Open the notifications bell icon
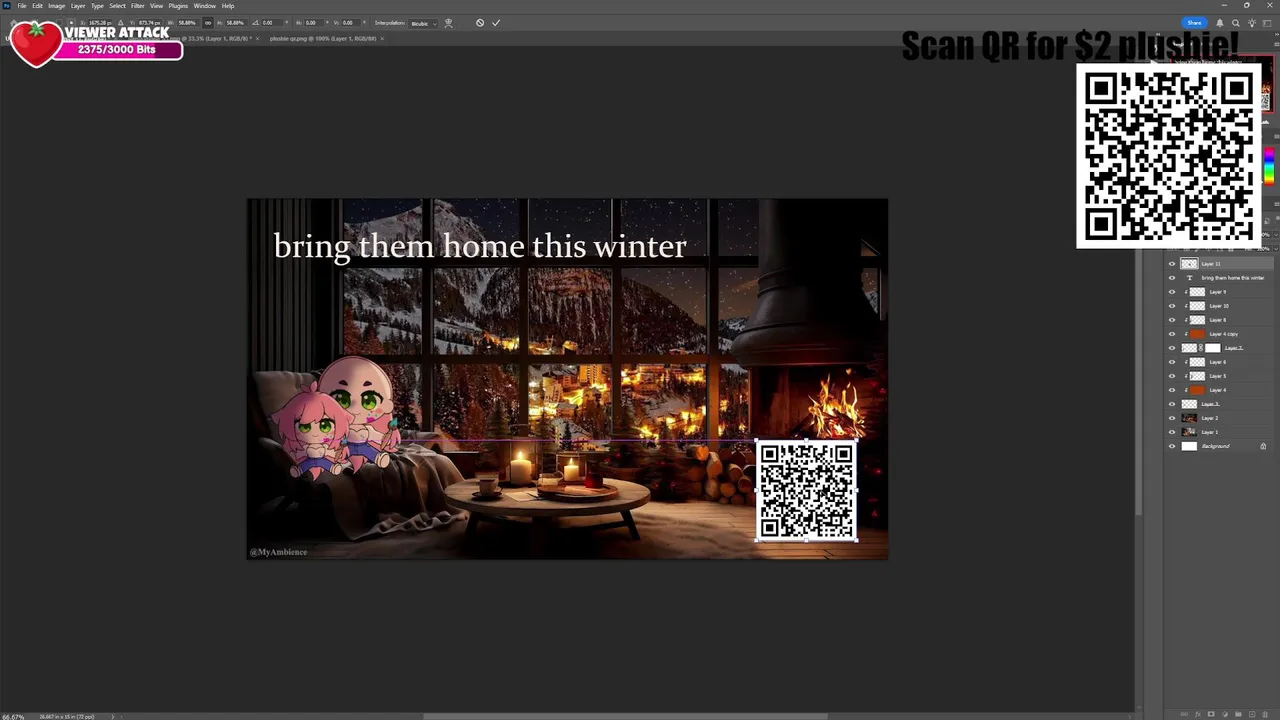Screen dimensions: 1280x720 pyautogui.click(x=1219, y=23)
